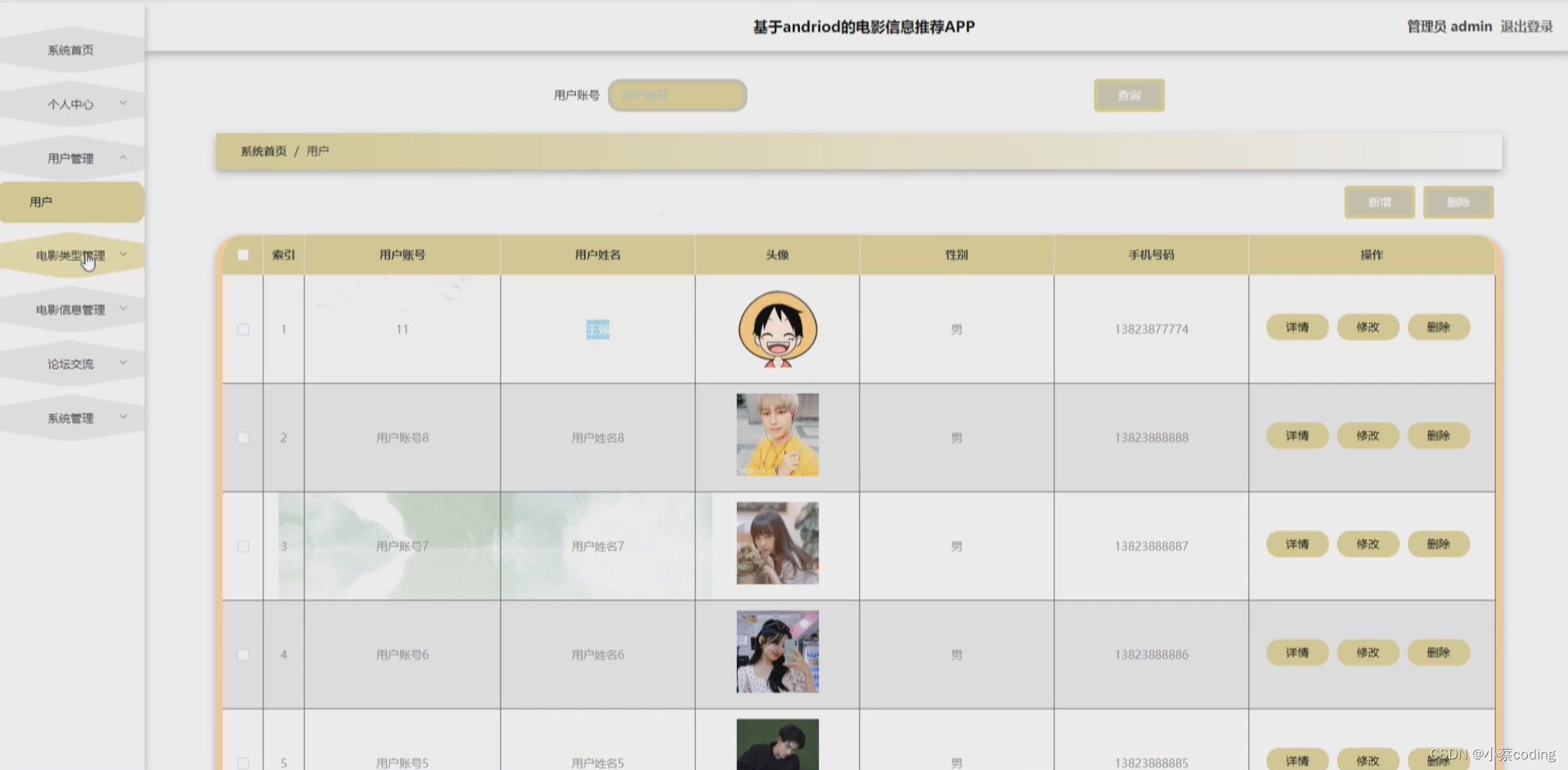Open the 用户管理 sidebar menu

click(70, 158)
